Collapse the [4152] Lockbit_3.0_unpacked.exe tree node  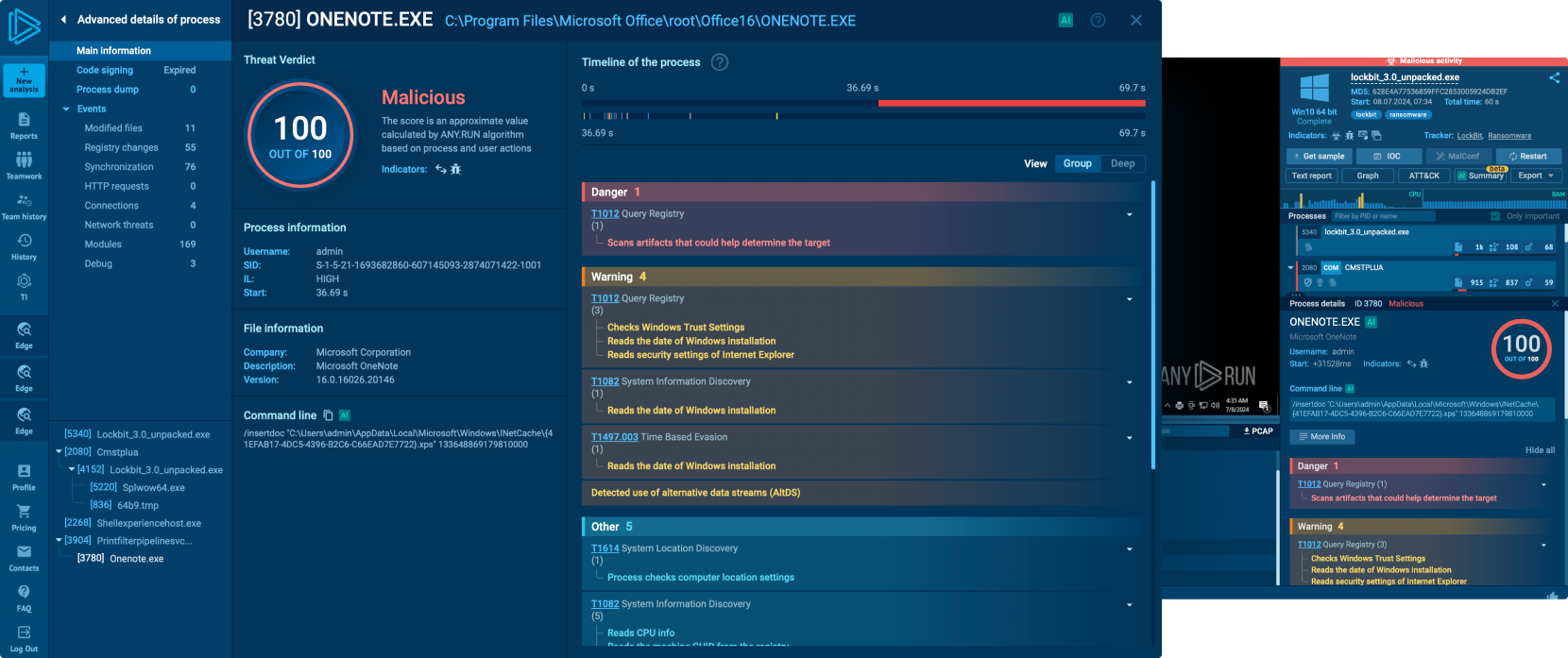coord(72,469)
